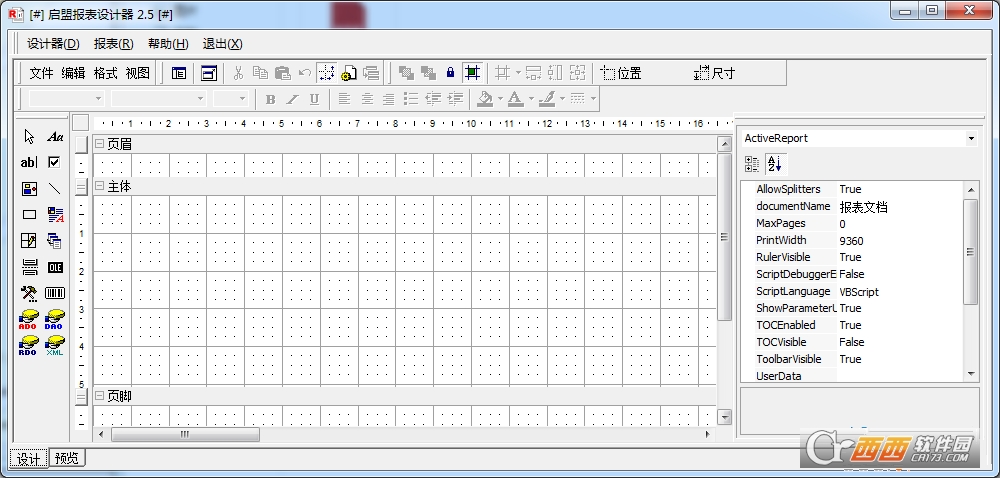Viewport: 1000px width, 478px height.
Task: Click the lock controls padlock icon
Action: tap(450, 73)
